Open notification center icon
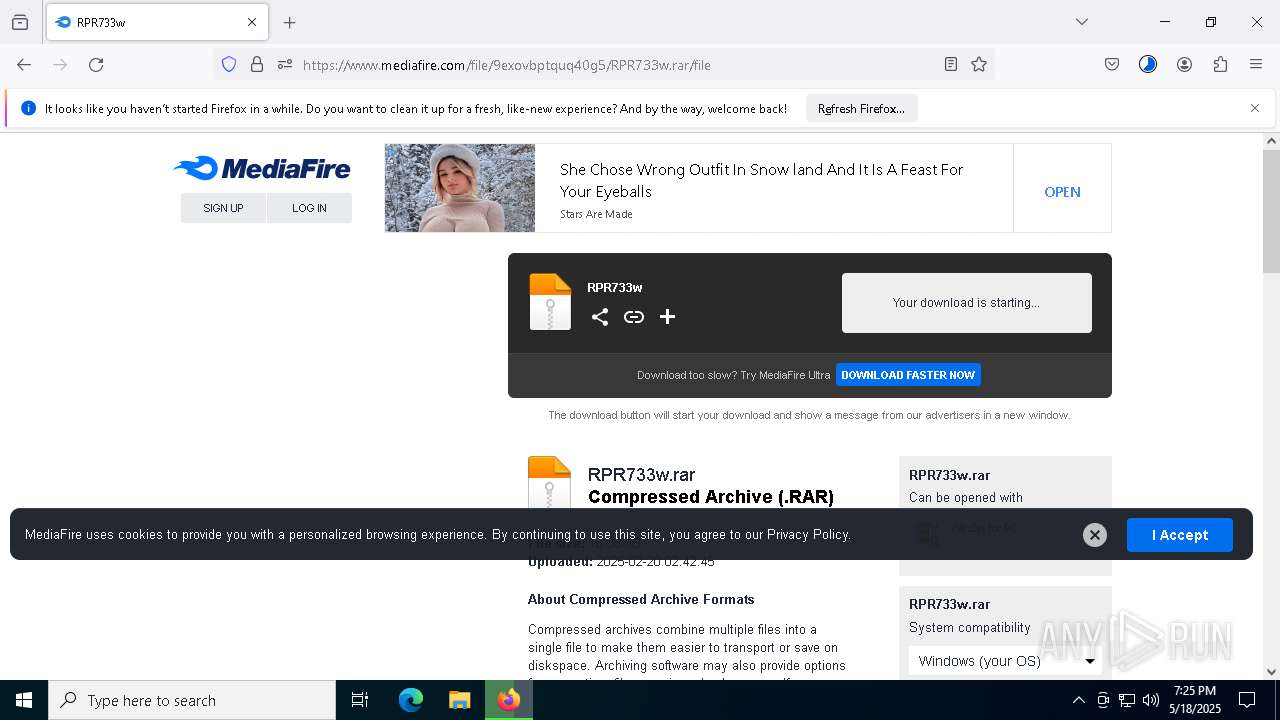1280x720 pixels. click(1247, 700)
